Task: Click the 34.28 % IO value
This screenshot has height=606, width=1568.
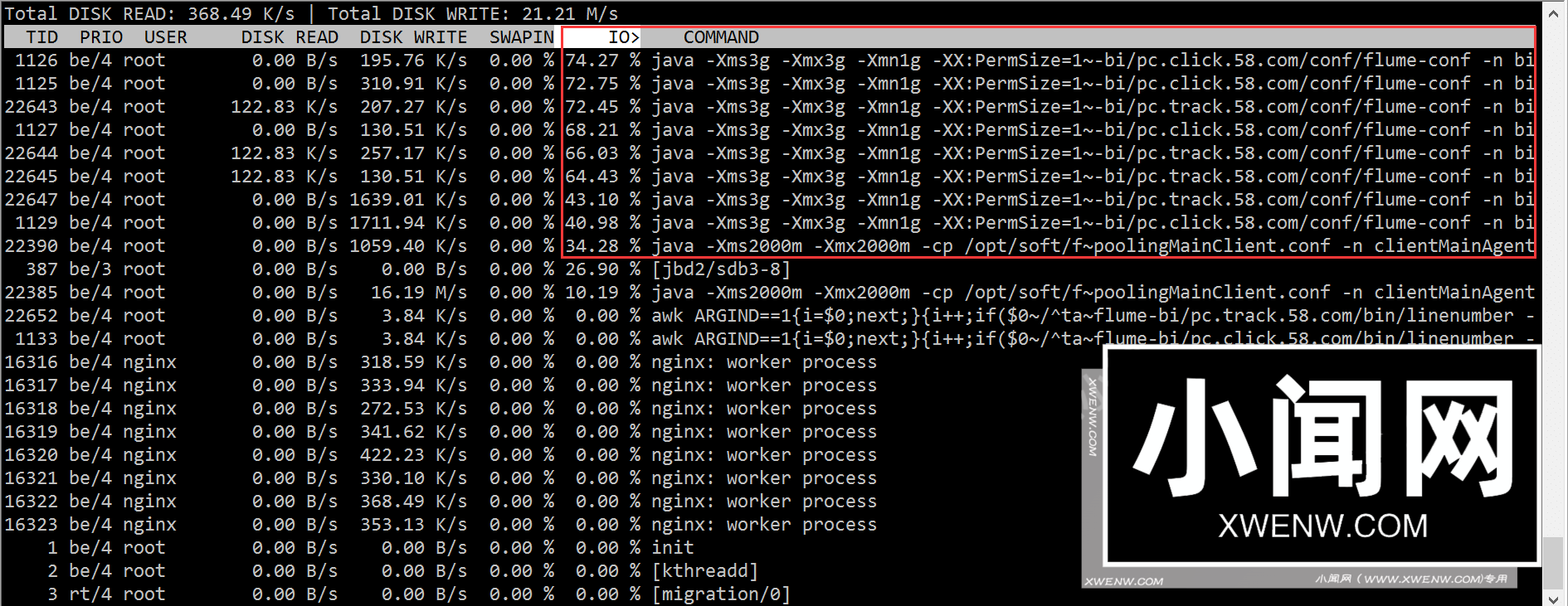Action: coord(603,246)
